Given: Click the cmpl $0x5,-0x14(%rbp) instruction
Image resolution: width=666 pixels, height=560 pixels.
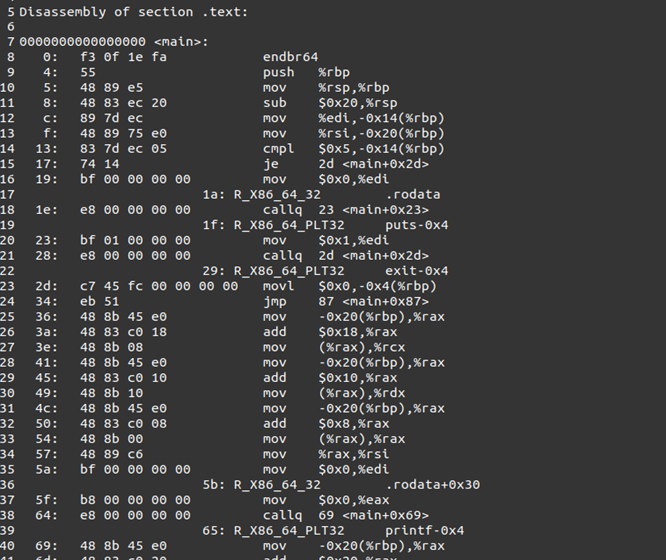Looking at the screenshot, I should click(x=353, y=149).
